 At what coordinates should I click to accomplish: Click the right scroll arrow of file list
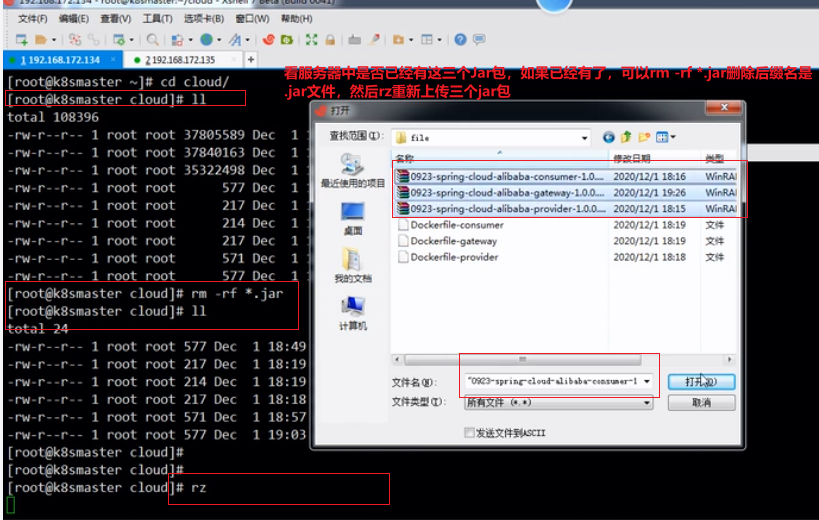(x=730, y=360)
